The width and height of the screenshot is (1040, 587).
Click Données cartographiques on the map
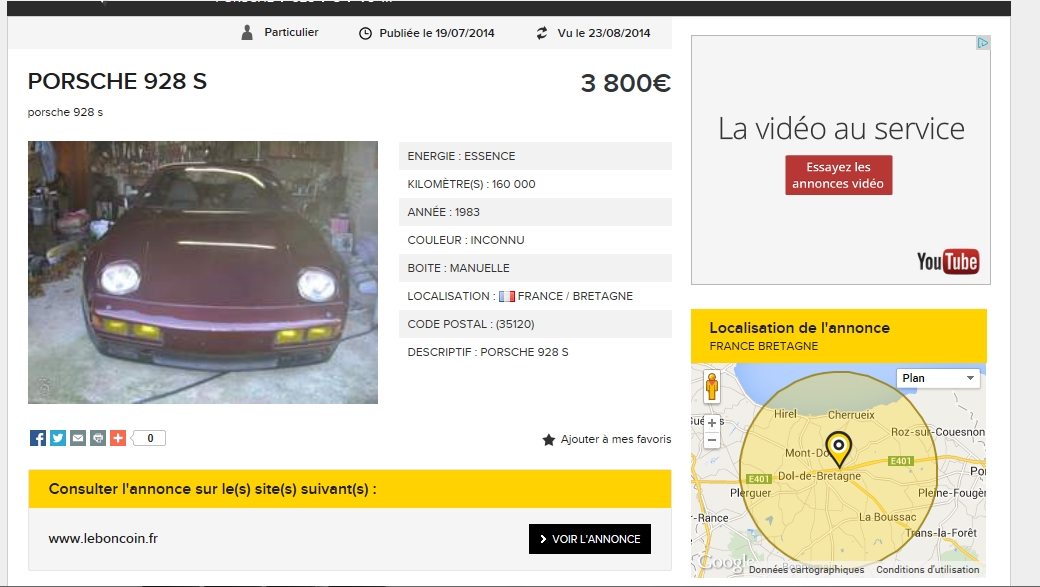tap(807, 570)
